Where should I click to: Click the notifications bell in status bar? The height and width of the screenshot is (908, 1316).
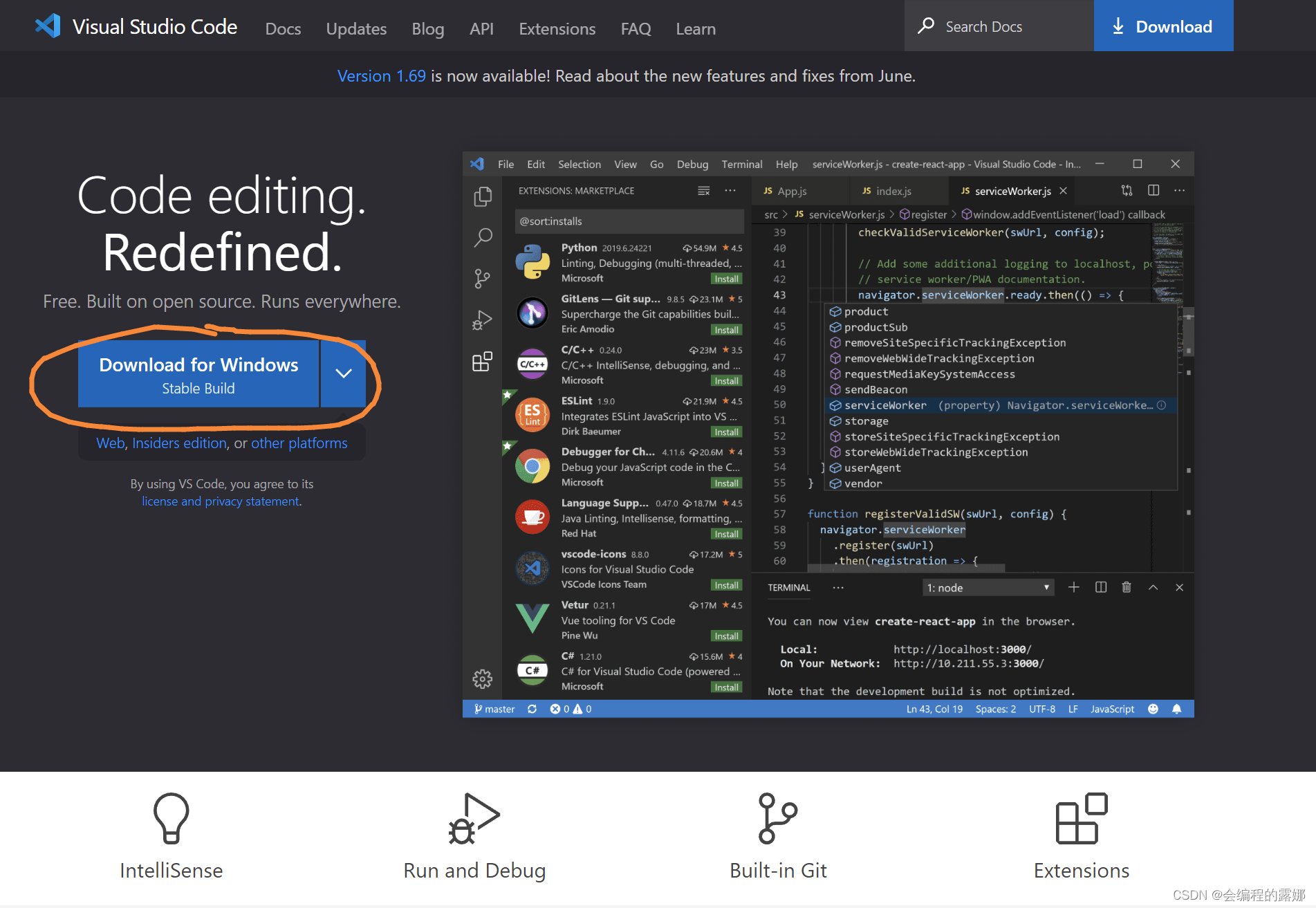click(x=1176, y=709)
